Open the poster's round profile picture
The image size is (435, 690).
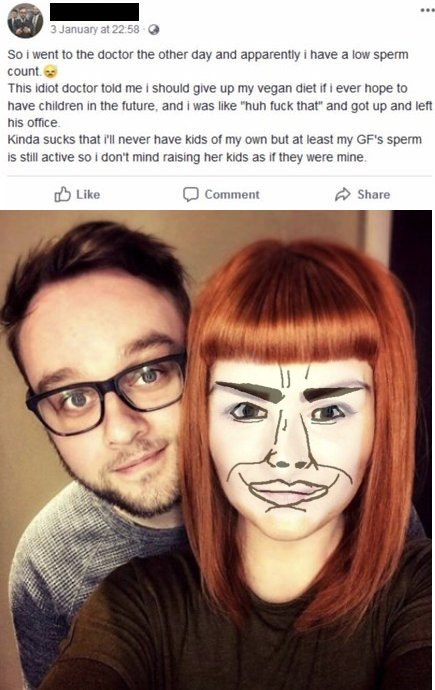pyautogui.click(x=26, y=21)
